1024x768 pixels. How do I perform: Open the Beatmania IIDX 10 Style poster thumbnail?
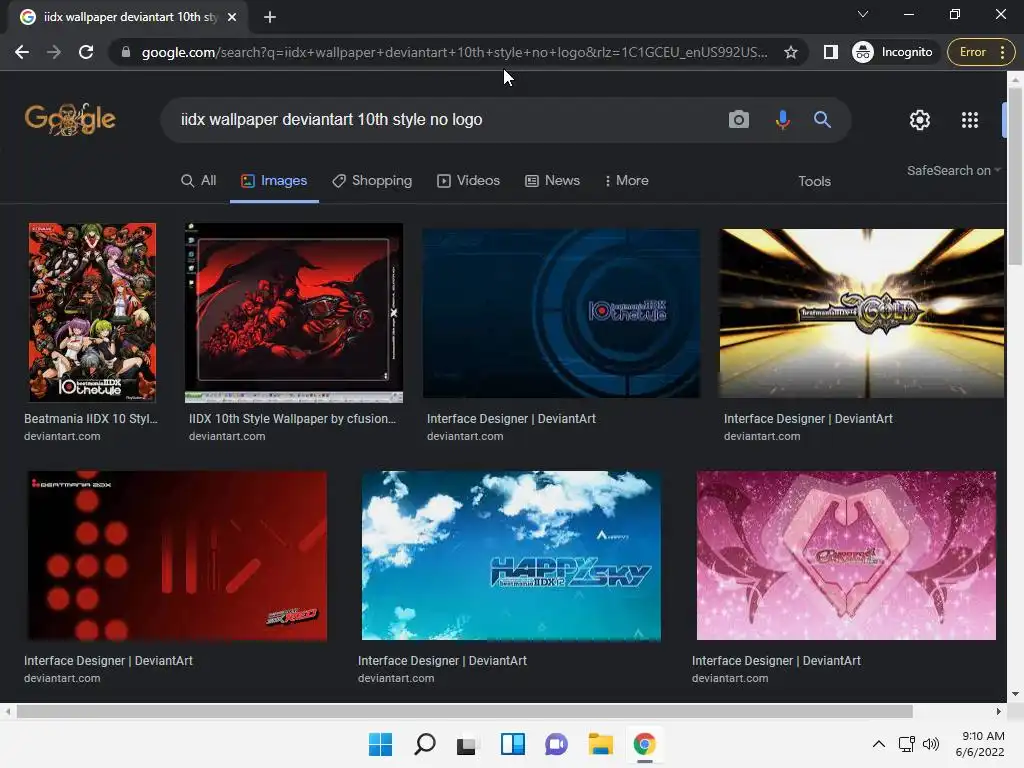[92, 312]
